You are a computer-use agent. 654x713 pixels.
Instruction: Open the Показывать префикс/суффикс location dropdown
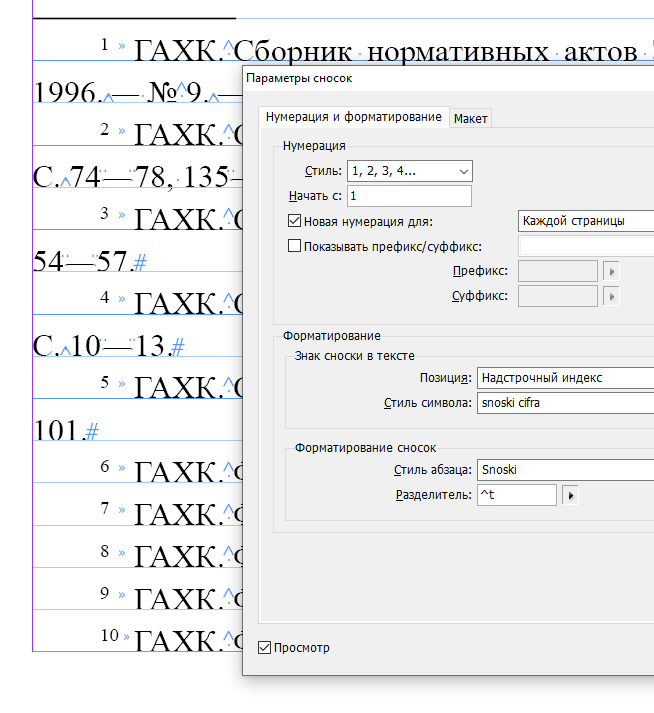point(586,246)
